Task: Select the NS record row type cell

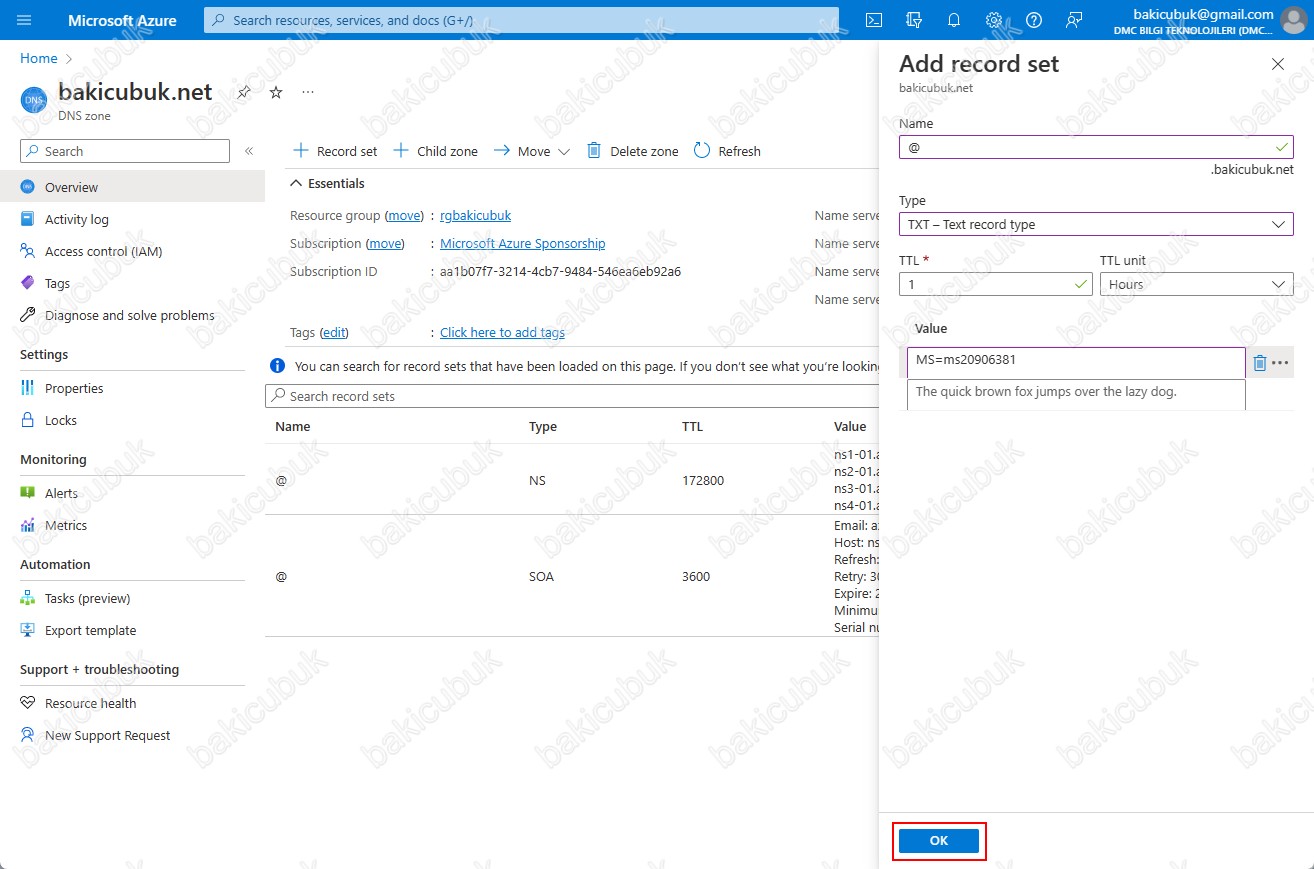Action: (538, 480)
